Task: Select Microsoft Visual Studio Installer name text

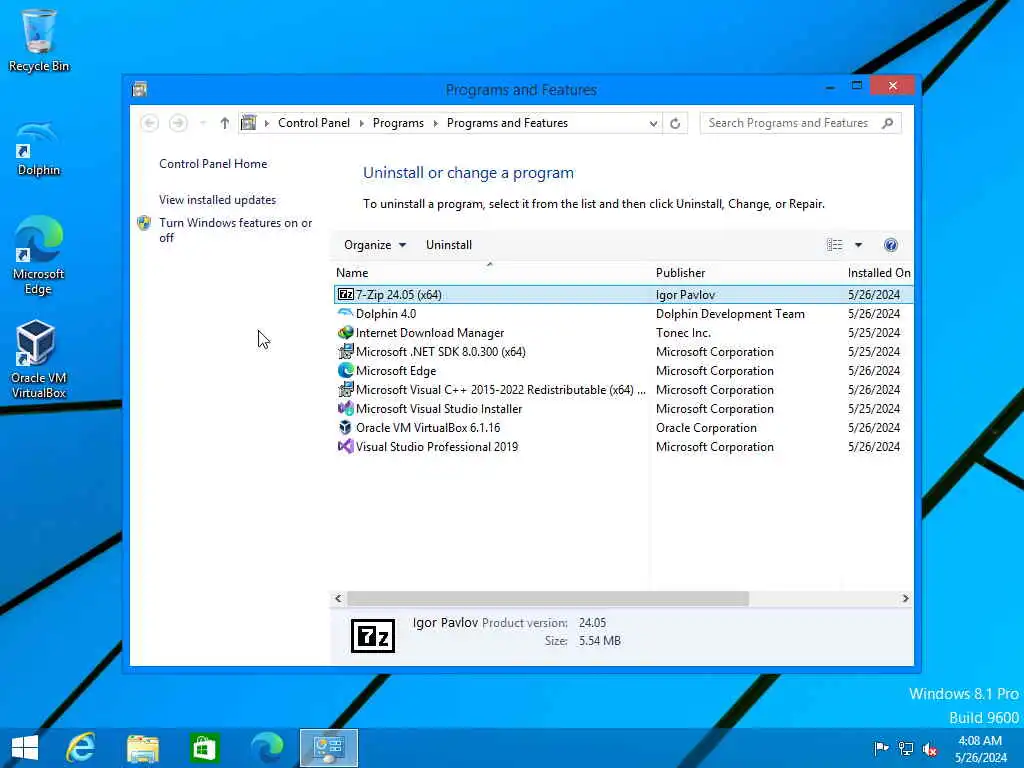Action: point(439,409)
